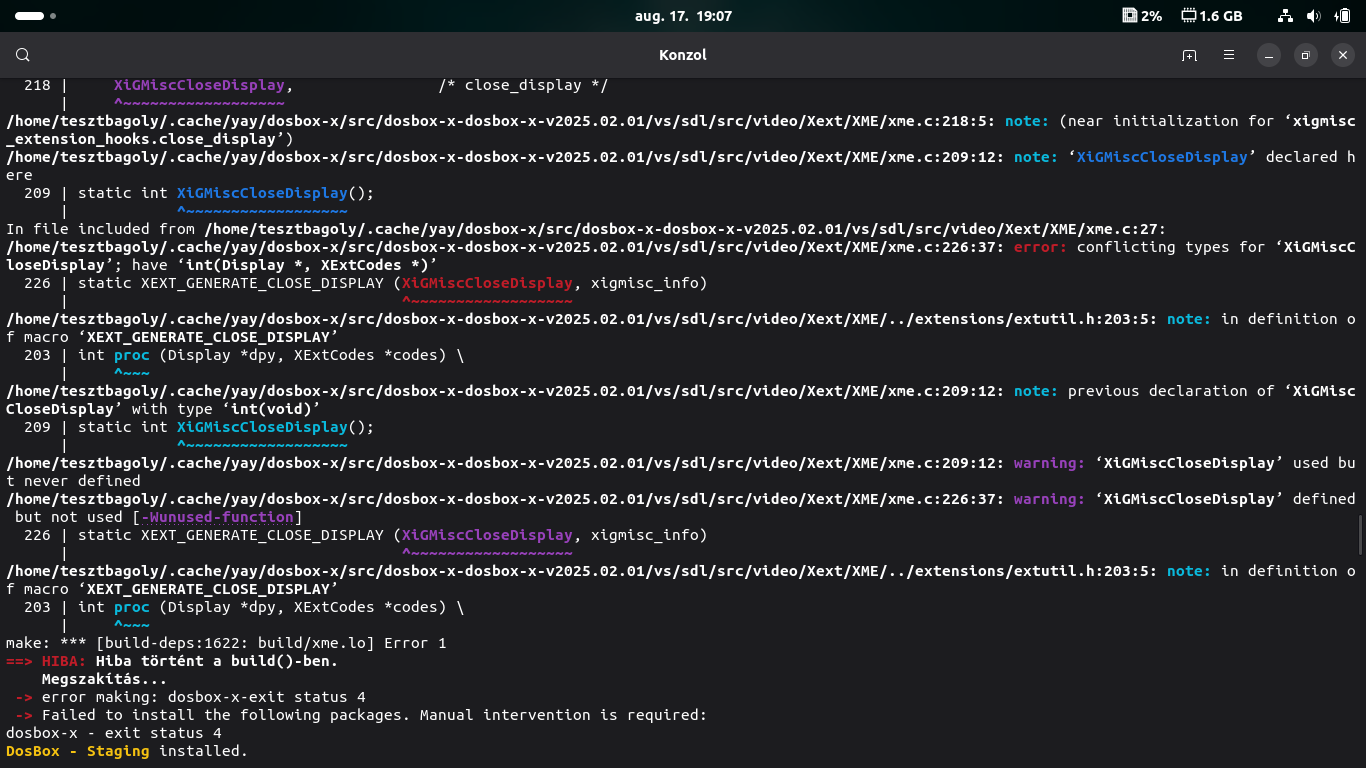
Task: Open the terminal search icon
Action: 23,55
